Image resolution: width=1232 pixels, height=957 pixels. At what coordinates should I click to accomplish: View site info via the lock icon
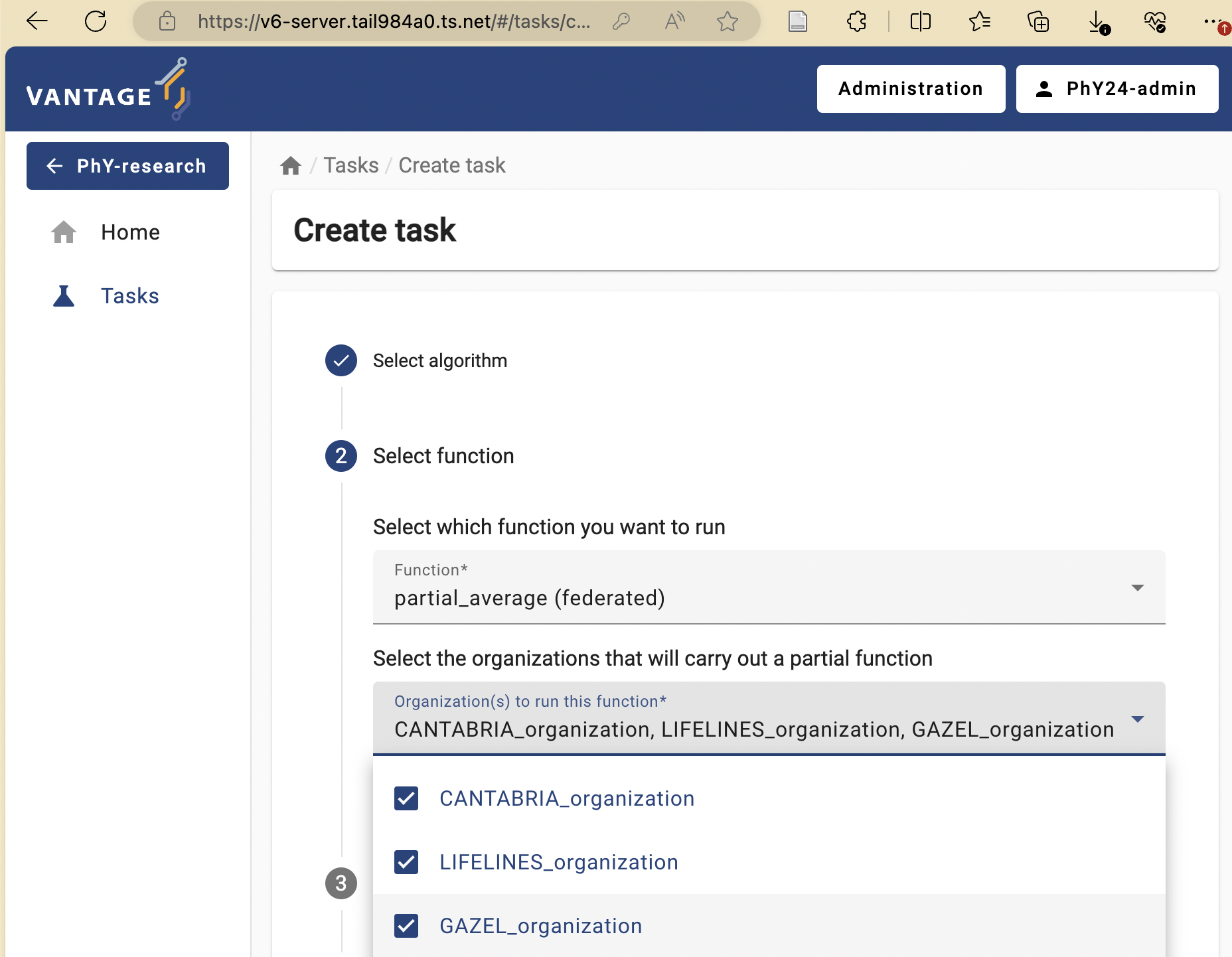(167, 22)
